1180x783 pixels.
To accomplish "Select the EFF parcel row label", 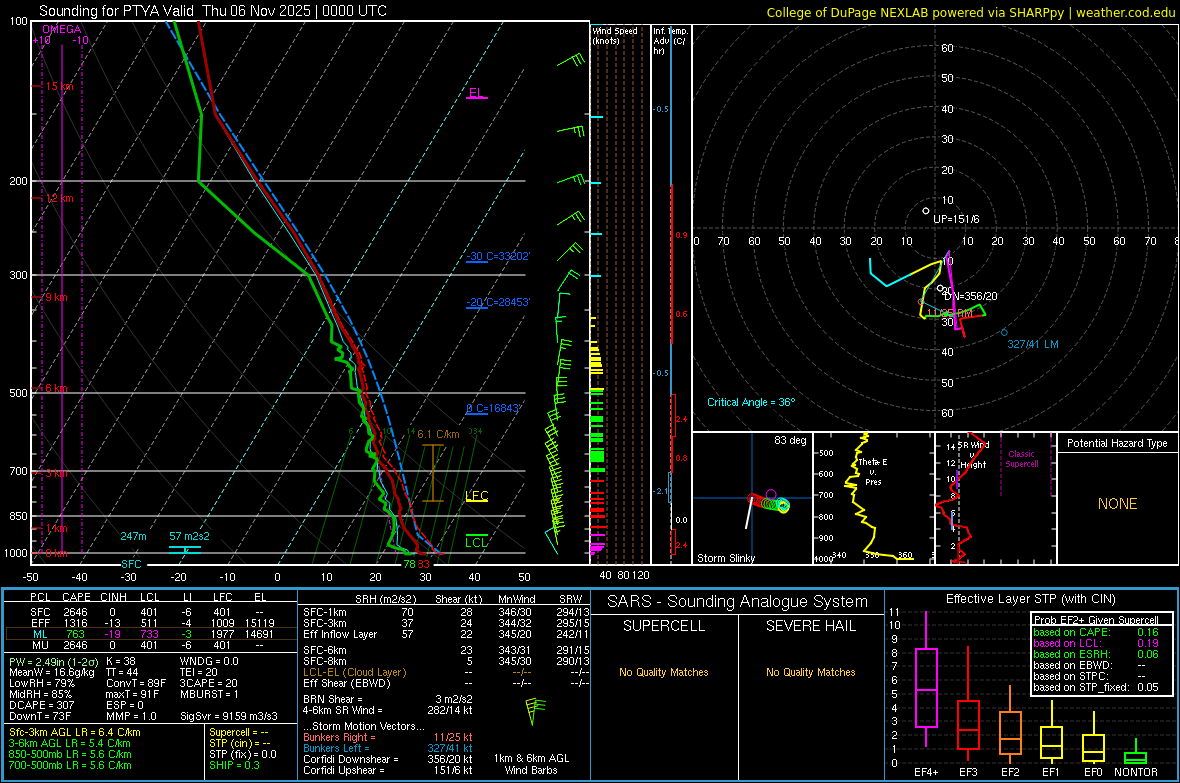I will 40,623.
